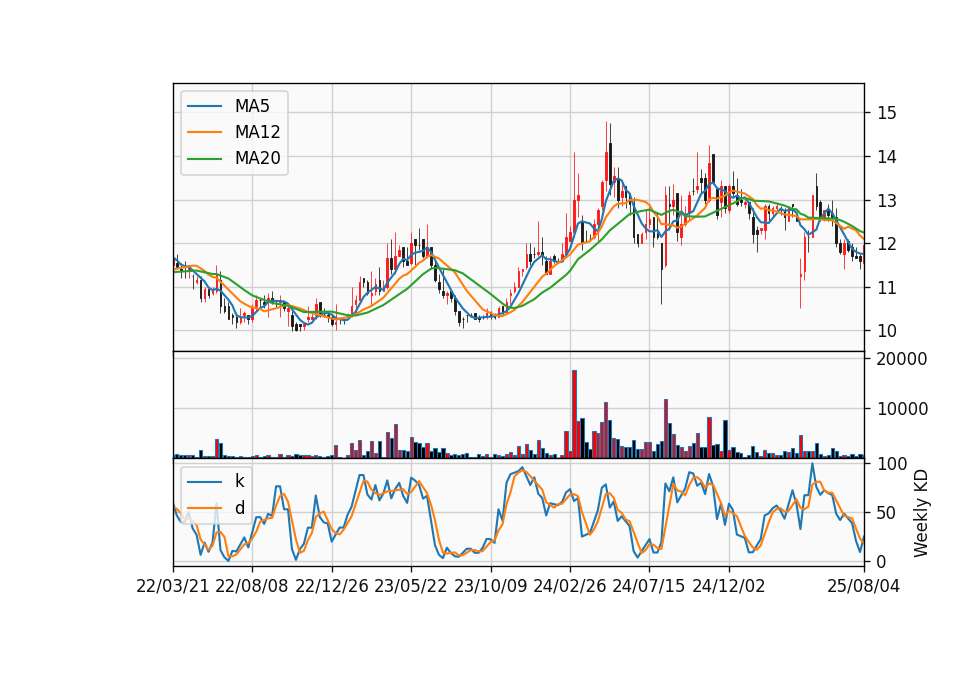The width and height of the screenshot is (960, 690).
Task: Click the 23/05/22 date label
Action: point(411,586)
